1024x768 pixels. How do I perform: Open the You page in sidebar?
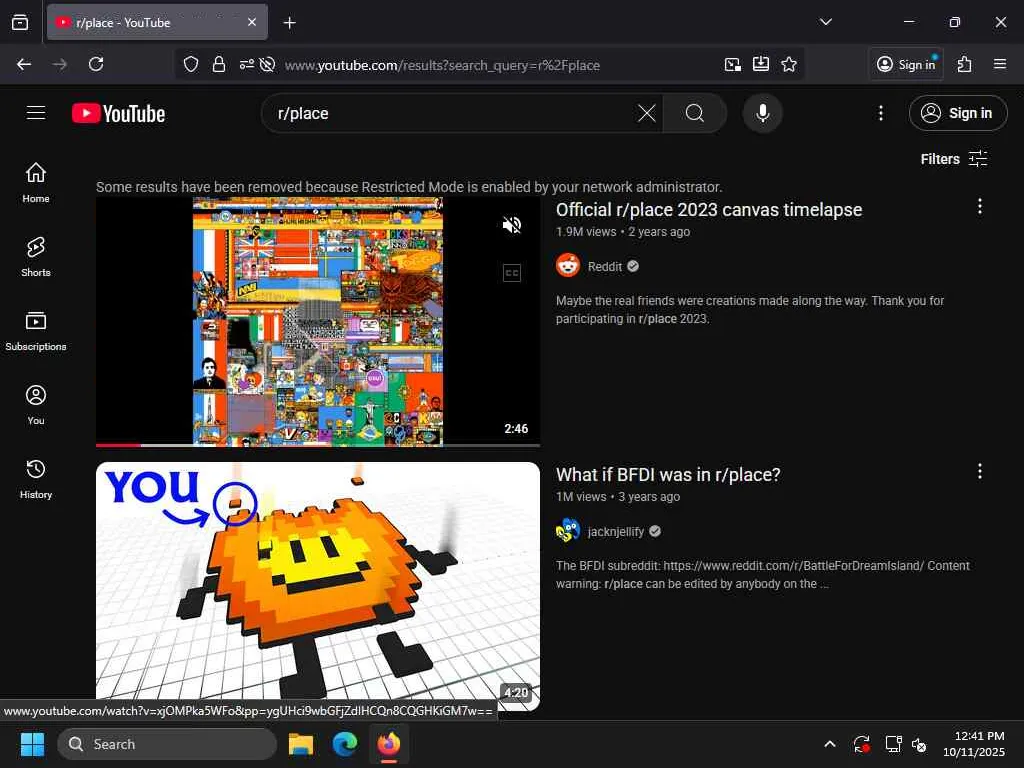tap(36, 405)
